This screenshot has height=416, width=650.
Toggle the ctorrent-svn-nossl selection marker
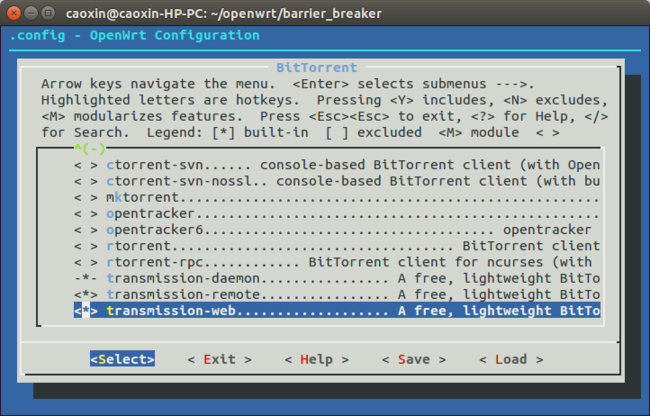86,181
